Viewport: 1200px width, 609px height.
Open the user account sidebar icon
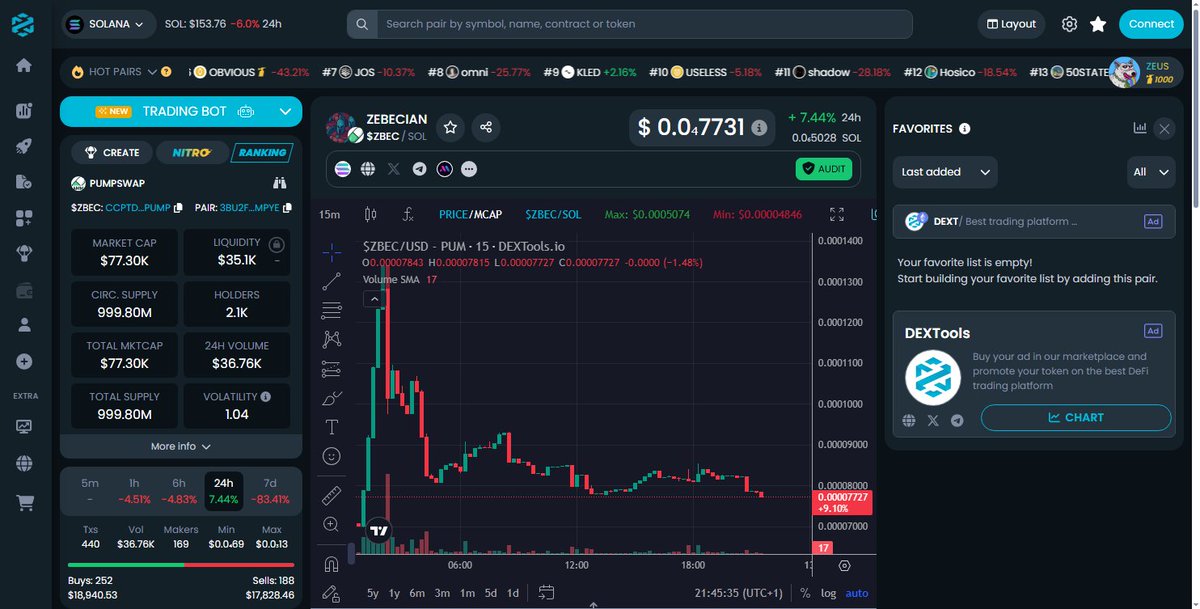point(24,325)
